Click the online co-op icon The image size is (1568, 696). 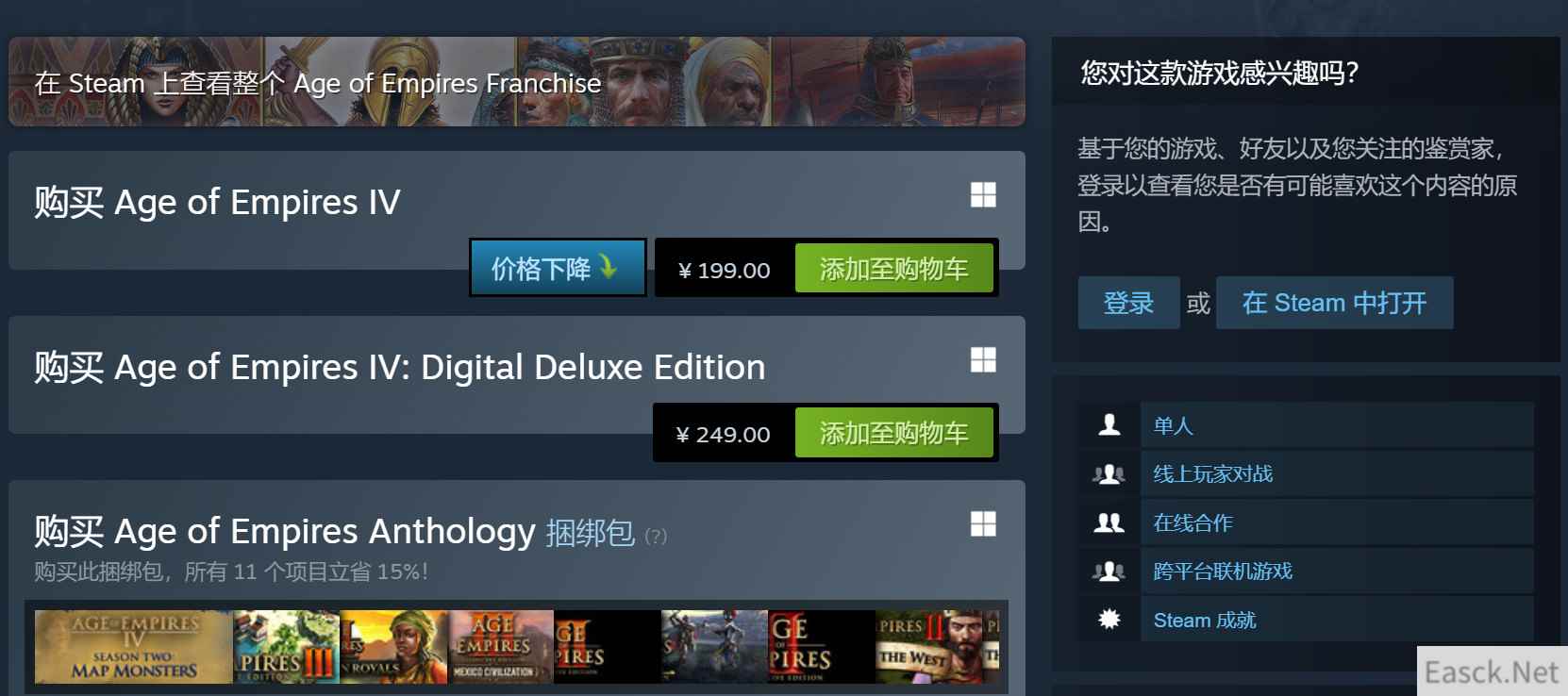pyautogui.click(x=1109, y=522)
